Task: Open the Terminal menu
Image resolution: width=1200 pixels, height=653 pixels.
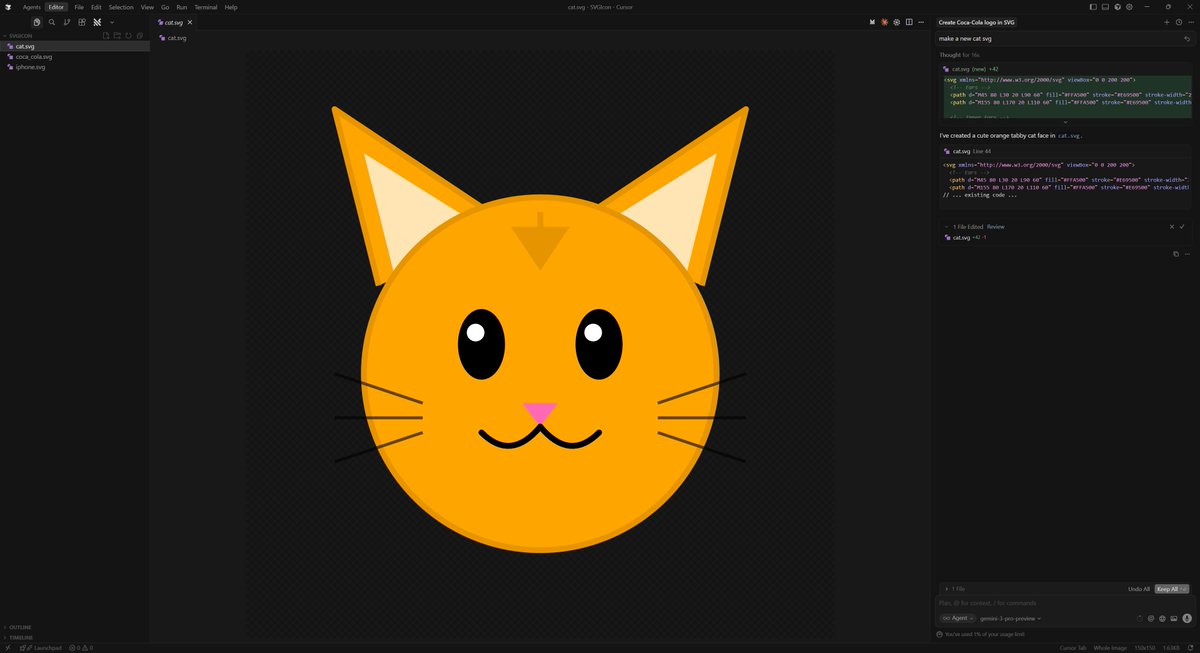Action: 206,7
